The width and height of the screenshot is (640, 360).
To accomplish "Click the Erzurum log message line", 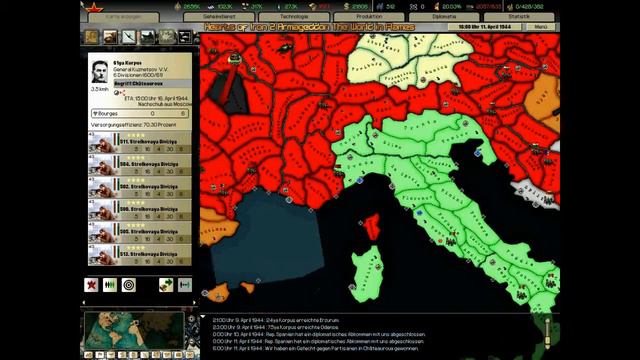I will click(276, 320).
